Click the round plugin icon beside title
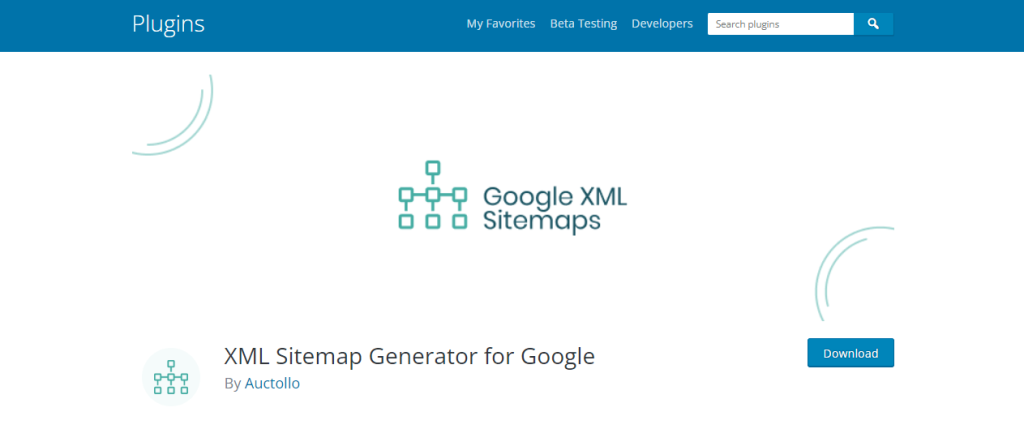The height and width of the screenshot is (429, 1024). click(x=171, y=377)
